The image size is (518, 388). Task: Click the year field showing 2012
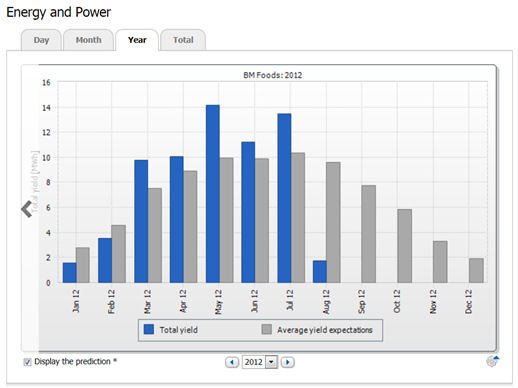(x=254, y=362)
